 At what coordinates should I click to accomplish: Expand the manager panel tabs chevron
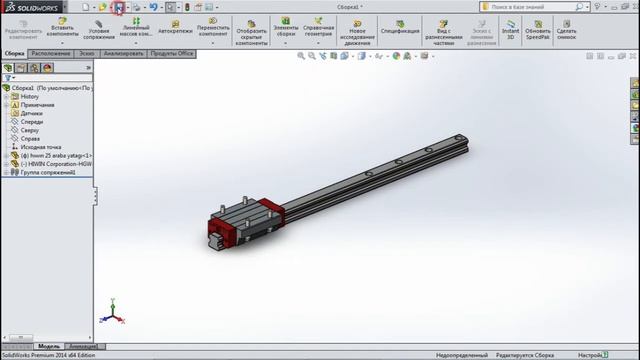[89, 68]
